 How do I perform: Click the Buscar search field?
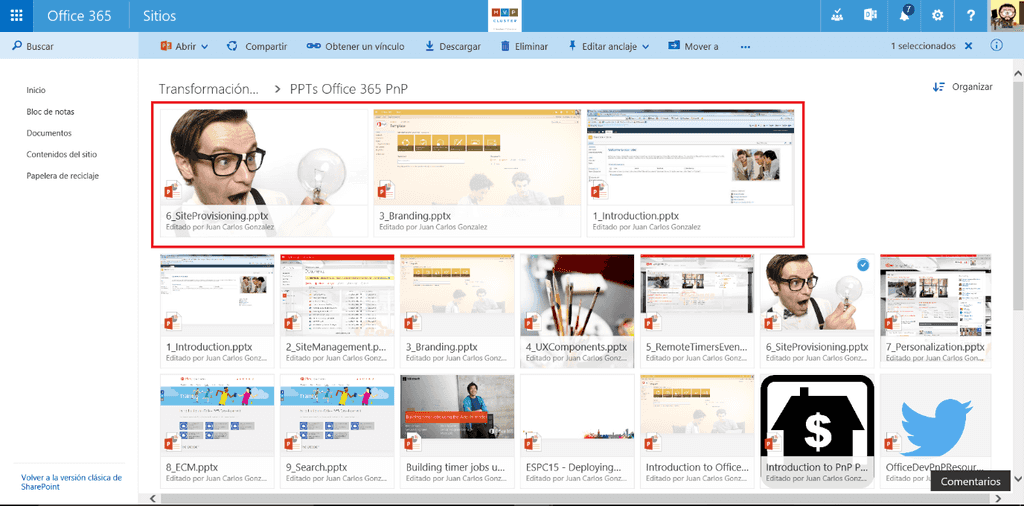click(x=69, y=46)
